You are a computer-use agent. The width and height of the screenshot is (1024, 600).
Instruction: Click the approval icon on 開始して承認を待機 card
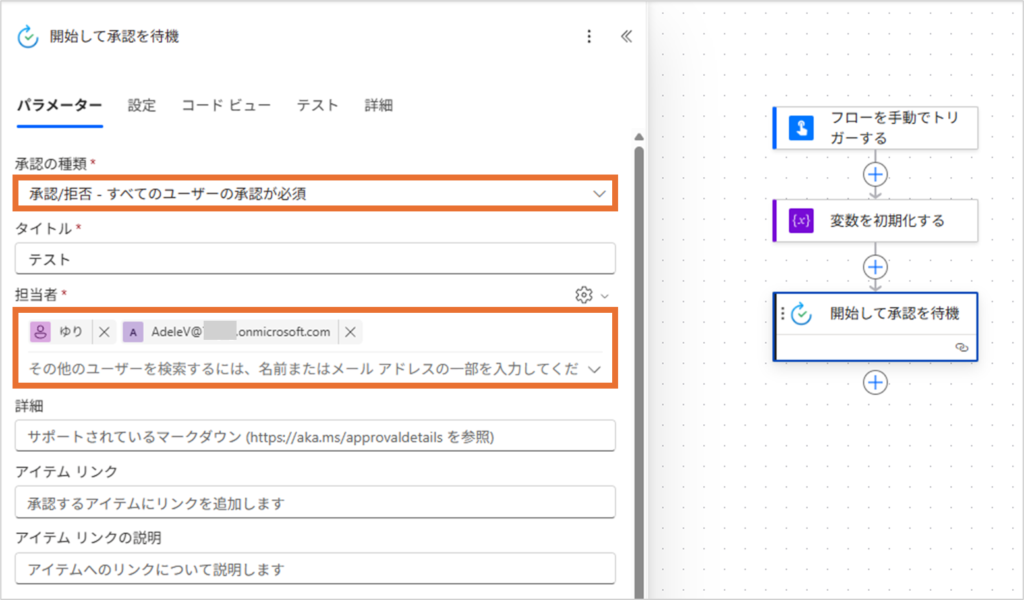click(802, 314)
